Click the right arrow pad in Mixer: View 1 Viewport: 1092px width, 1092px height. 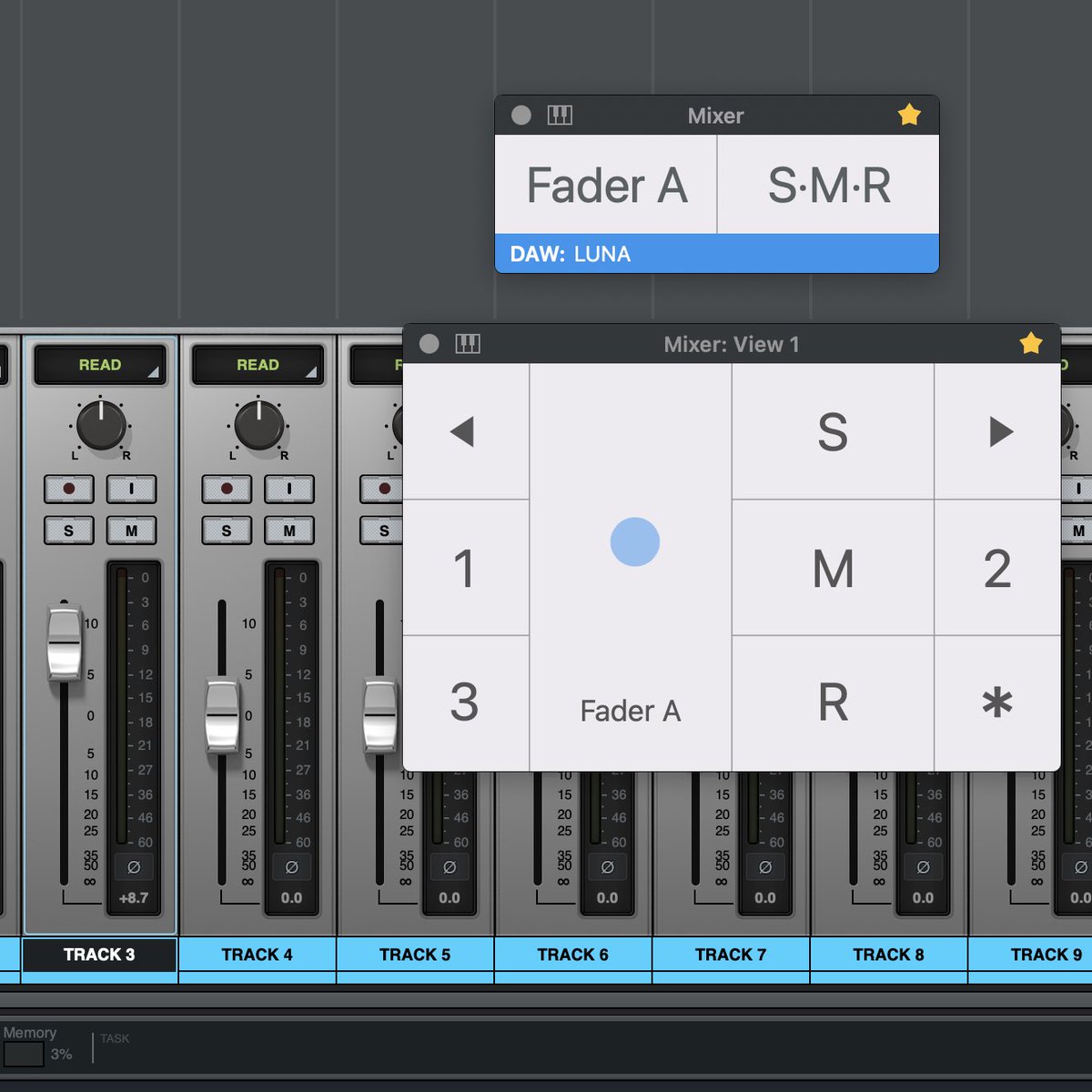tap(998, 431)
